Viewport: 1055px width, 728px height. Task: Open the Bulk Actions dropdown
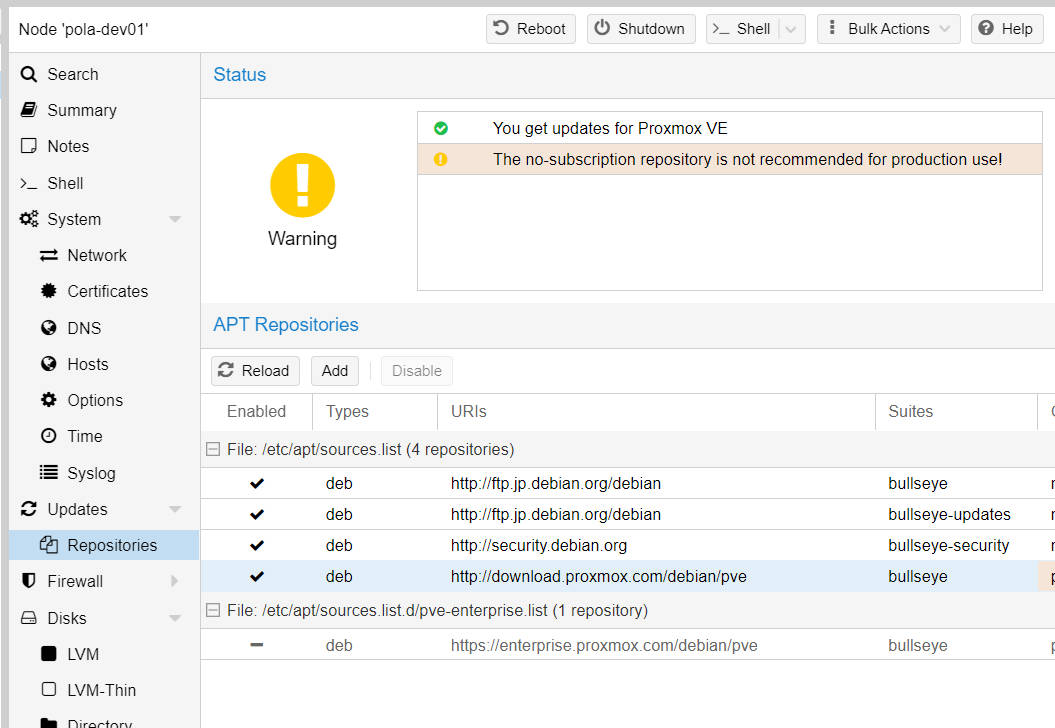pyautogui.click(x=888, y=29)
